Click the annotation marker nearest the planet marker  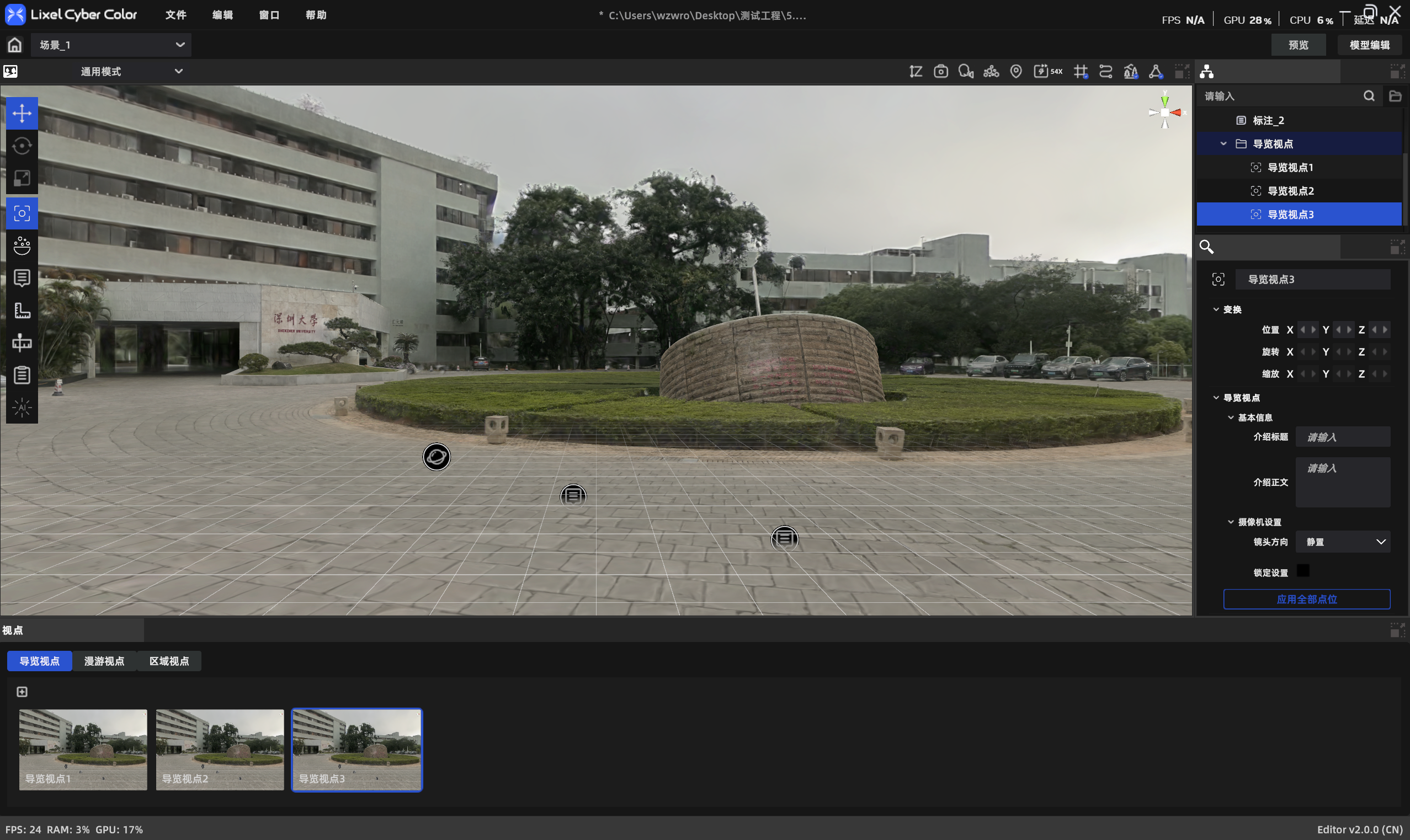click(x=573, y=496)
